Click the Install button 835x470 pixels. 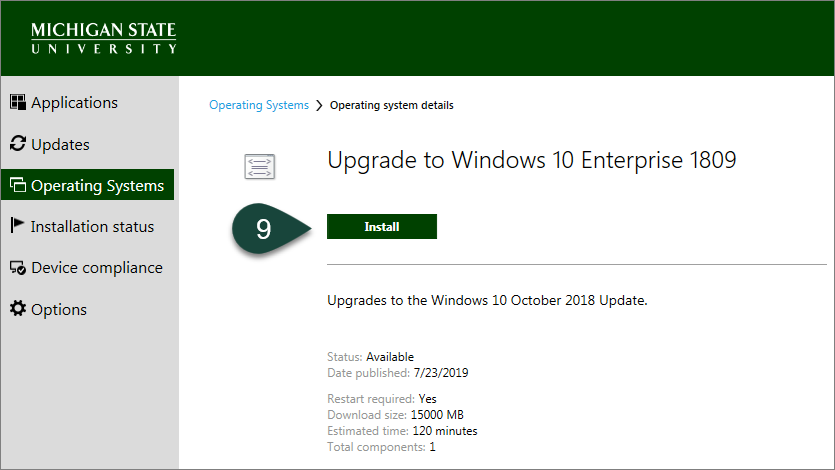(x=382, y=227)
